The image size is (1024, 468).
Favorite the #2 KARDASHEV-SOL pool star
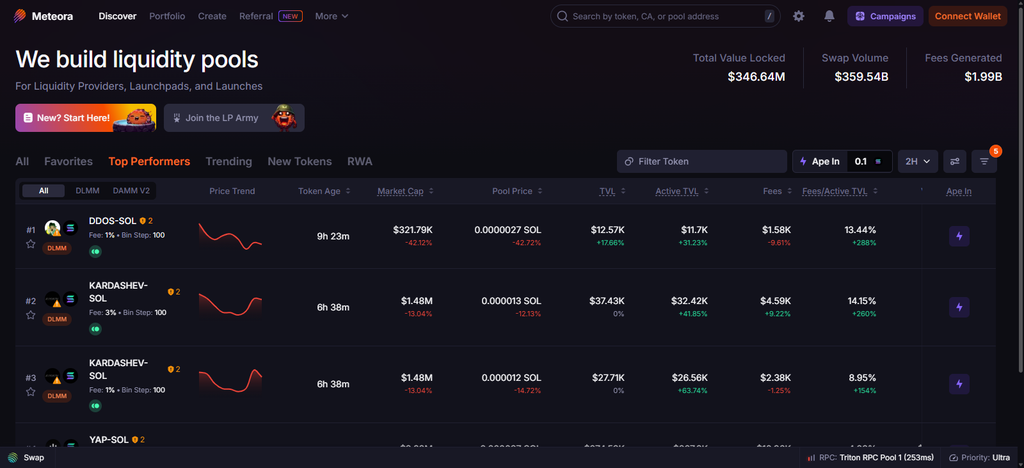(x=31, y=315)
